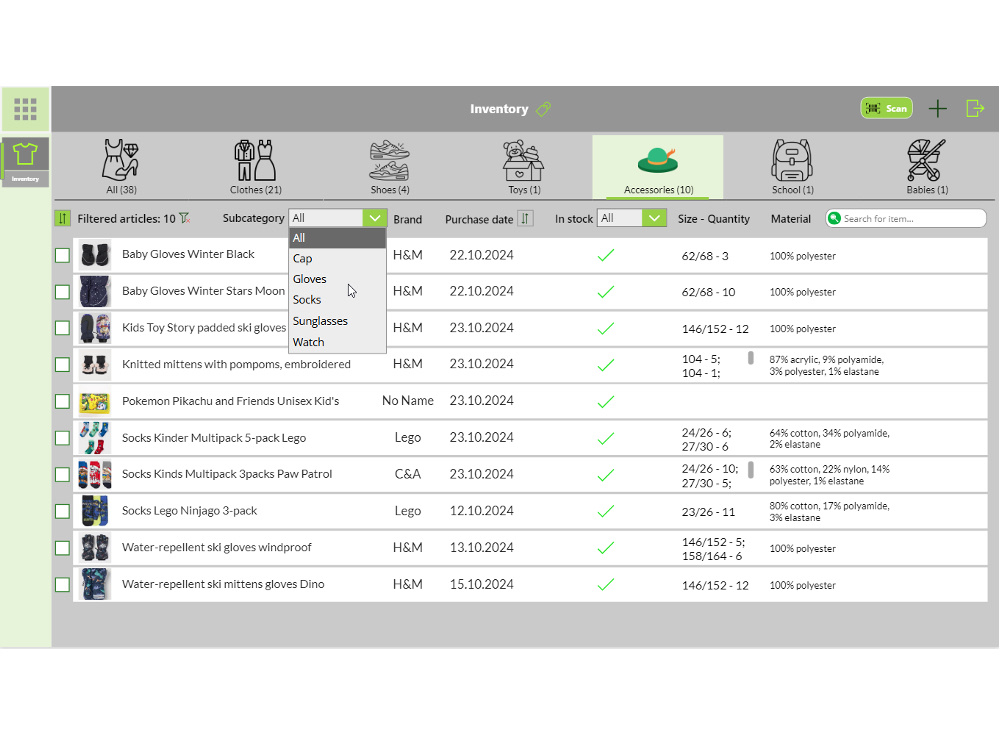Click size scrollbar in Knitted mittens row
Screen dimensions: 1000x750
(751, 358)
